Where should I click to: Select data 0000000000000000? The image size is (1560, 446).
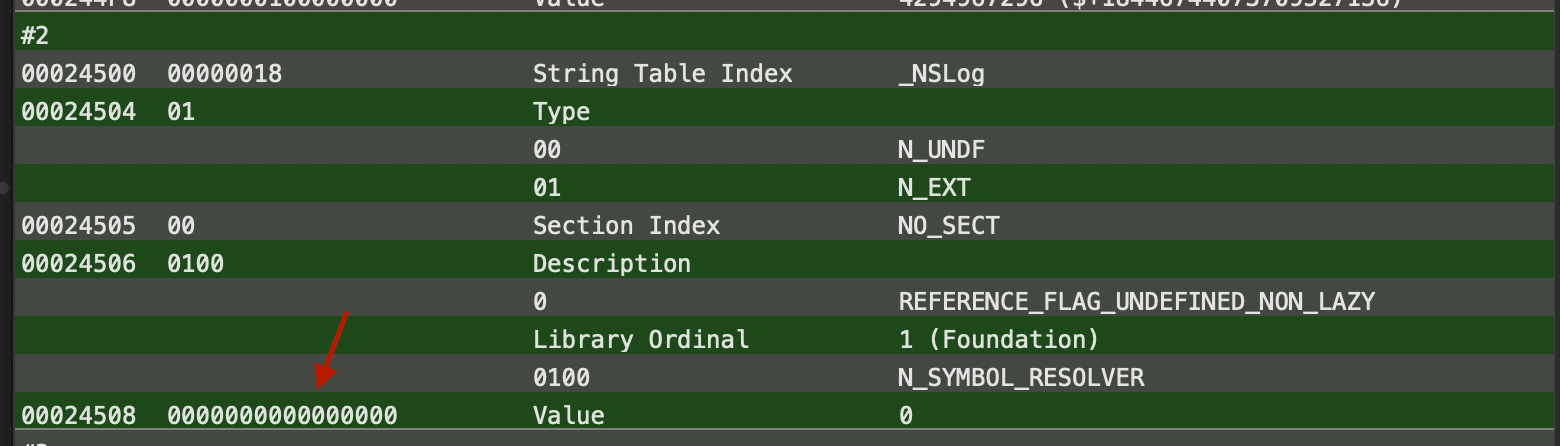pos(282,416)
